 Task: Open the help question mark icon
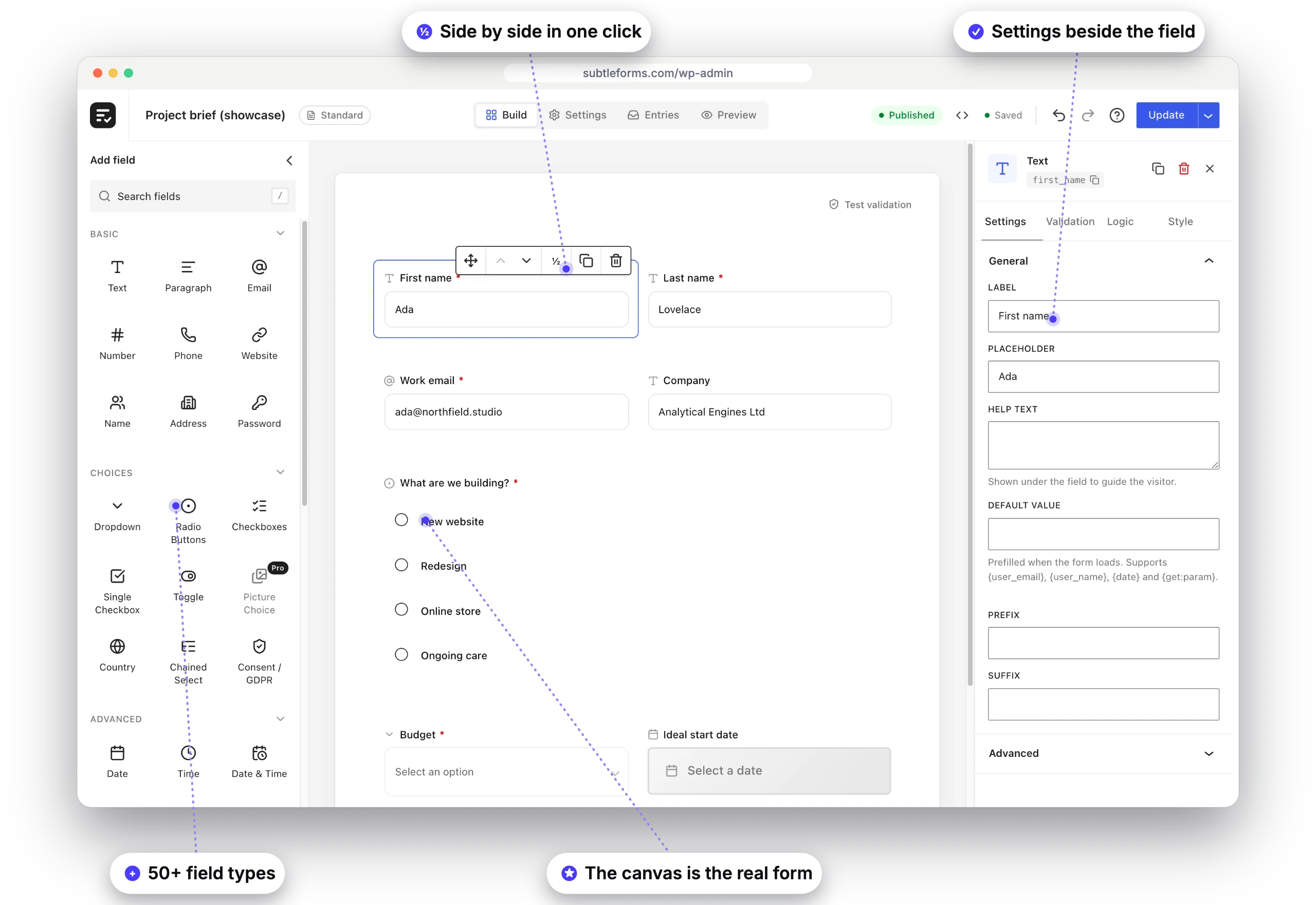[x=1117, y=115]
